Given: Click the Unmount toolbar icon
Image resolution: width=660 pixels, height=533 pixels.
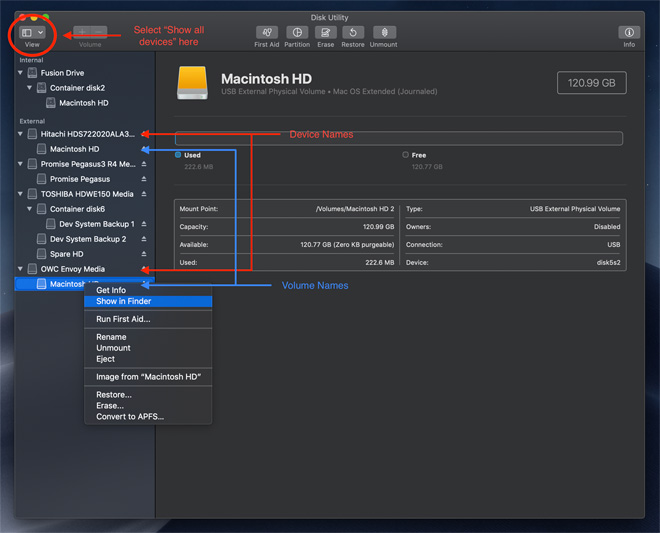Looking at the screenshot, I should [x=384, y=32].
